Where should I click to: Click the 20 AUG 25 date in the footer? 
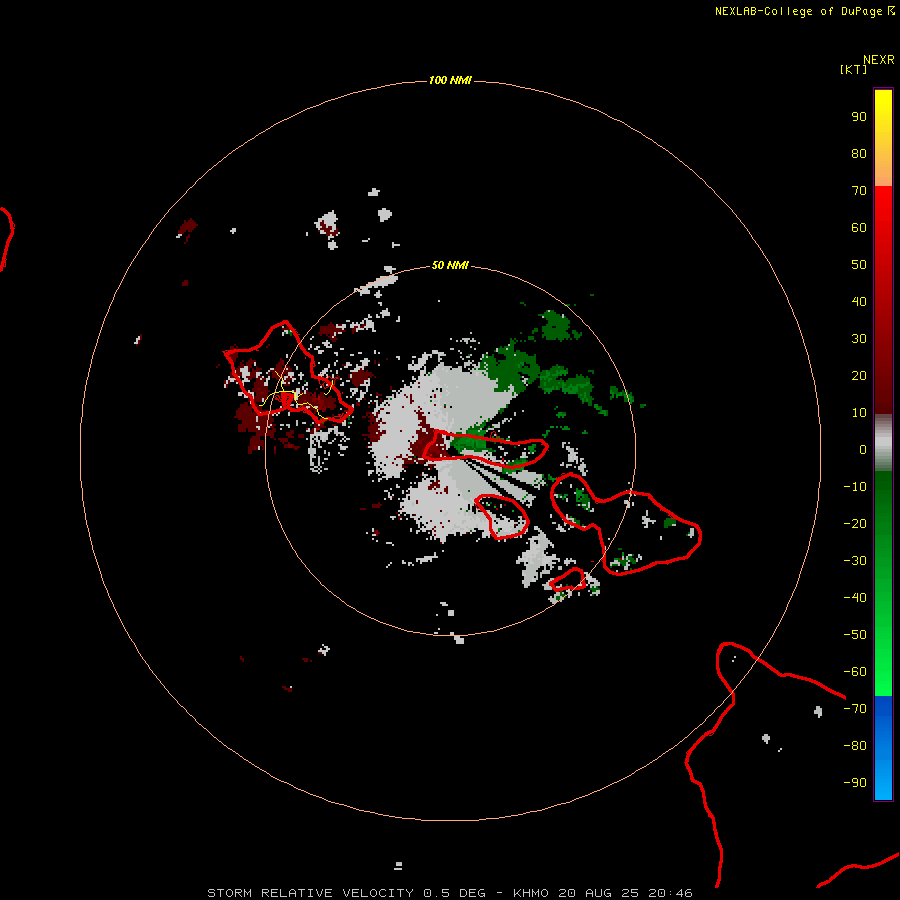(x=599, y=893)
